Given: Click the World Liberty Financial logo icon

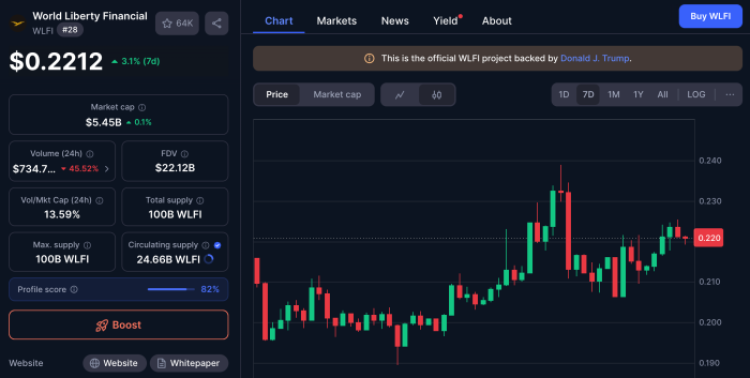Looking at the screenshot, I should (x=18, y=23).
